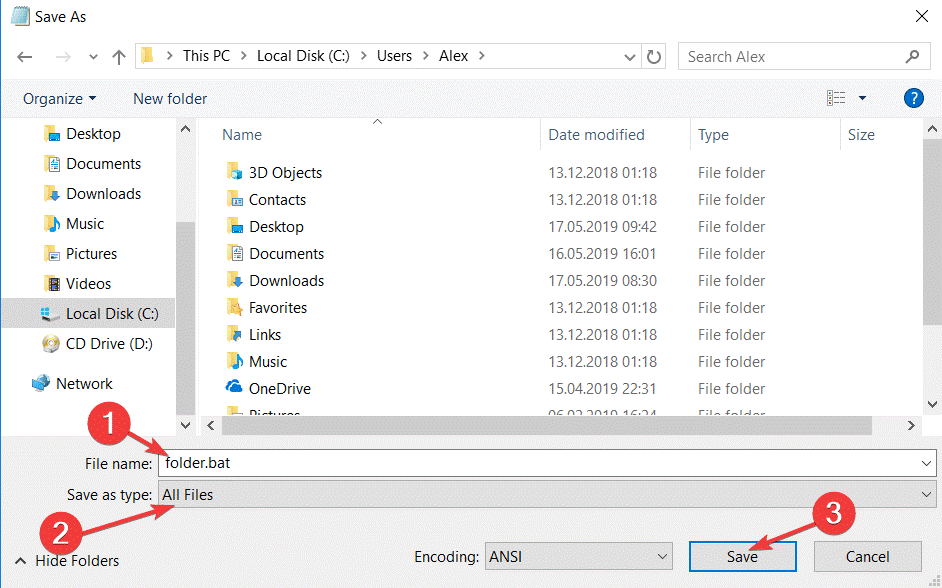Refresh the Alex folder view
Image resolution: width=942 pixels, height=588 pixels.
654,57
